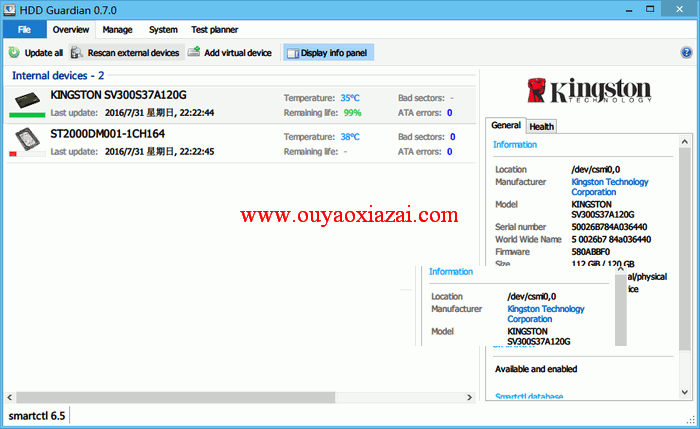This screenshot has width=700, height=429.
Task: Select ST2000DM001-1CH164 device row
Action: (x=241, y=143)
